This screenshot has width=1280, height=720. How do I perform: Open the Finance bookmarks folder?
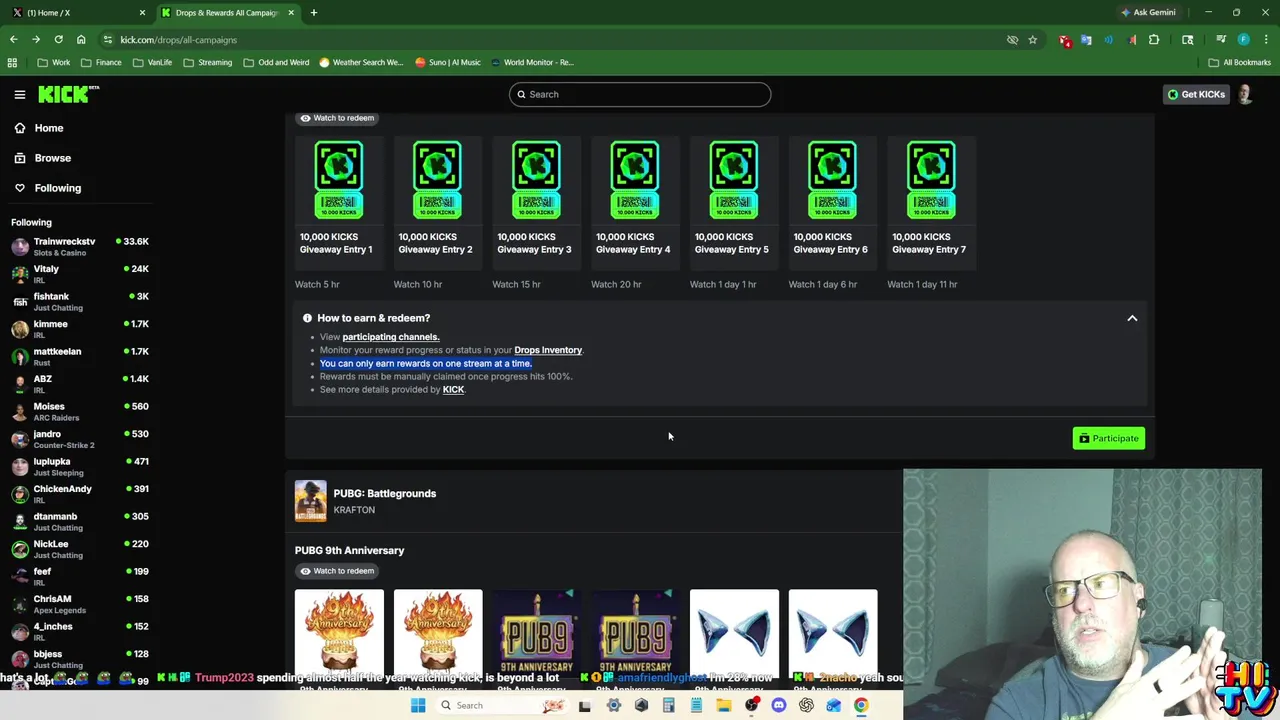click(x=101, y=62)
